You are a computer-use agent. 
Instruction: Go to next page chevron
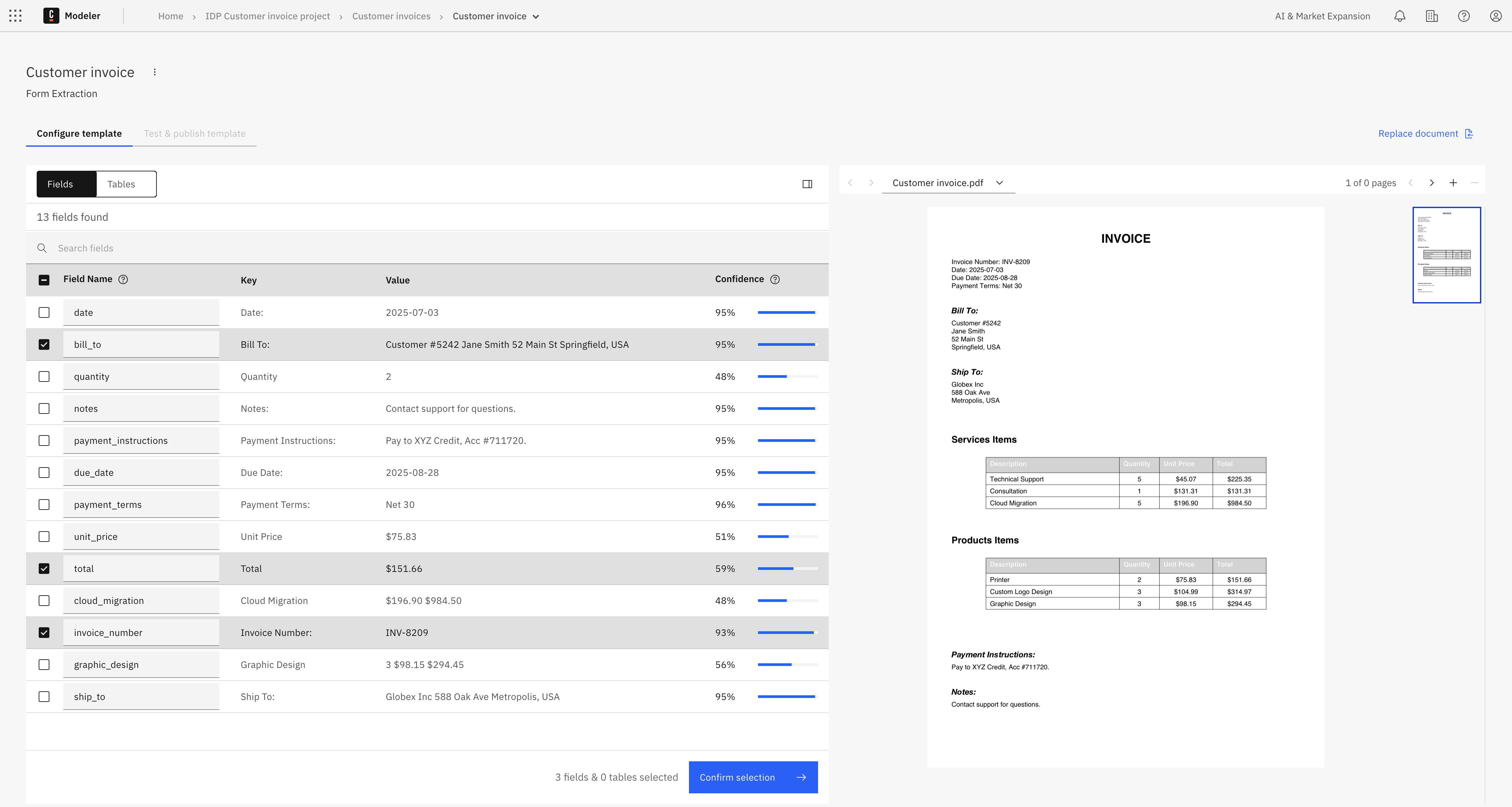1432,183
